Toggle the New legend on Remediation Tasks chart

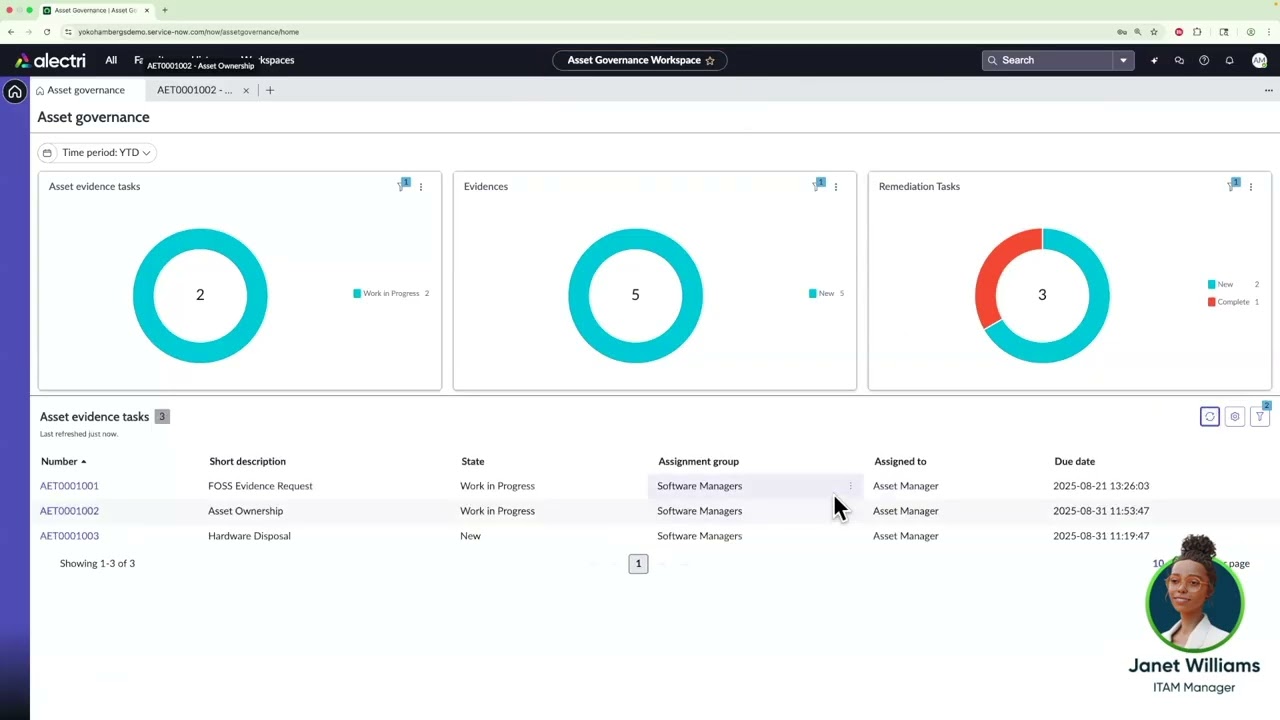tap(1224, 284)
